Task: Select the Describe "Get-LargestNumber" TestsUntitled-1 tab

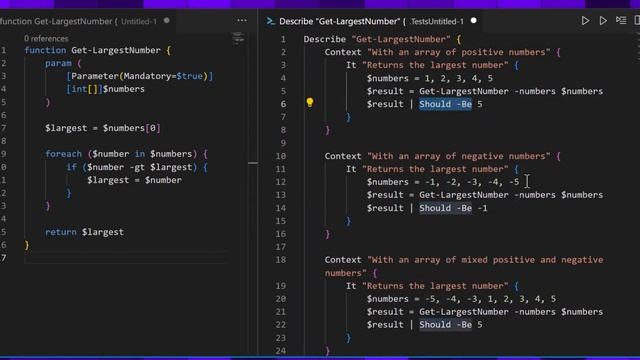Action: click(371, 21)
